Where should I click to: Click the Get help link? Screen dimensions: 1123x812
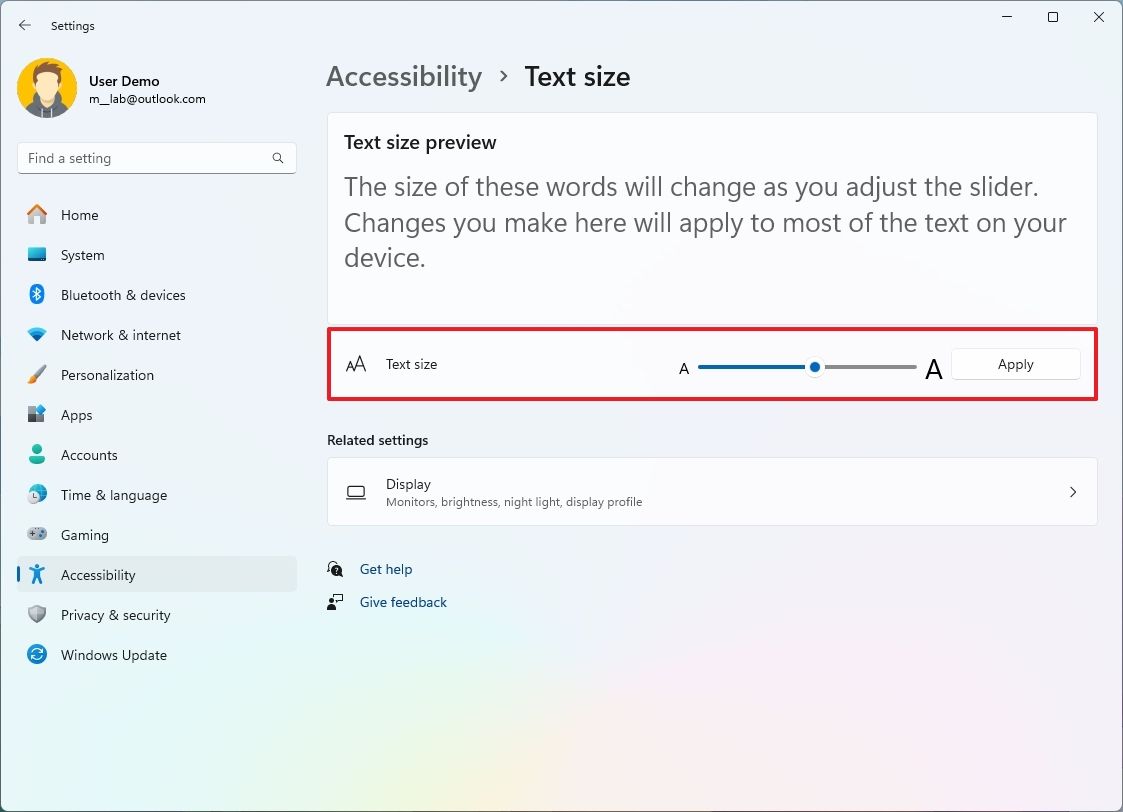[x=386, y=568]
